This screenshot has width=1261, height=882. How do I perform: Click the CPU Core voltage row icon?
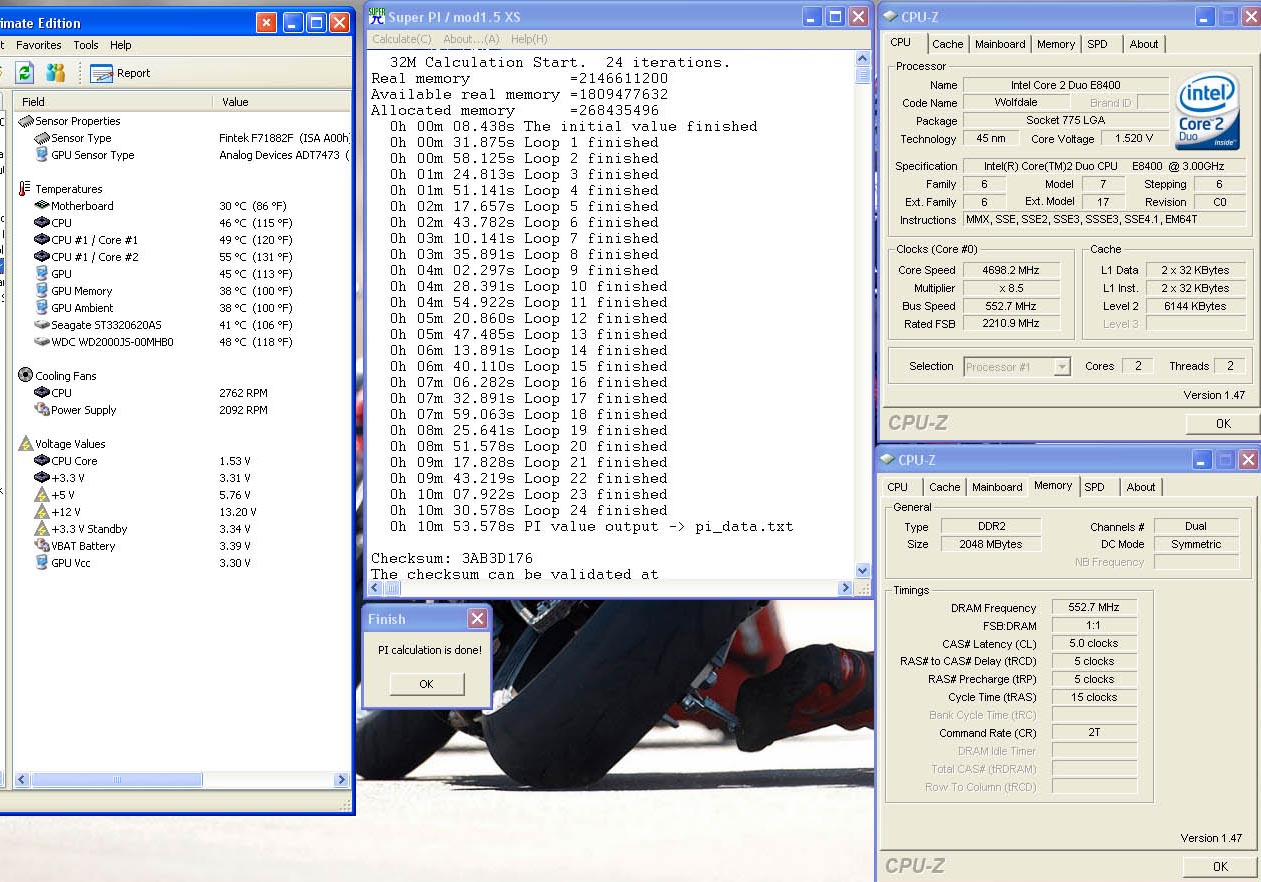42,461
